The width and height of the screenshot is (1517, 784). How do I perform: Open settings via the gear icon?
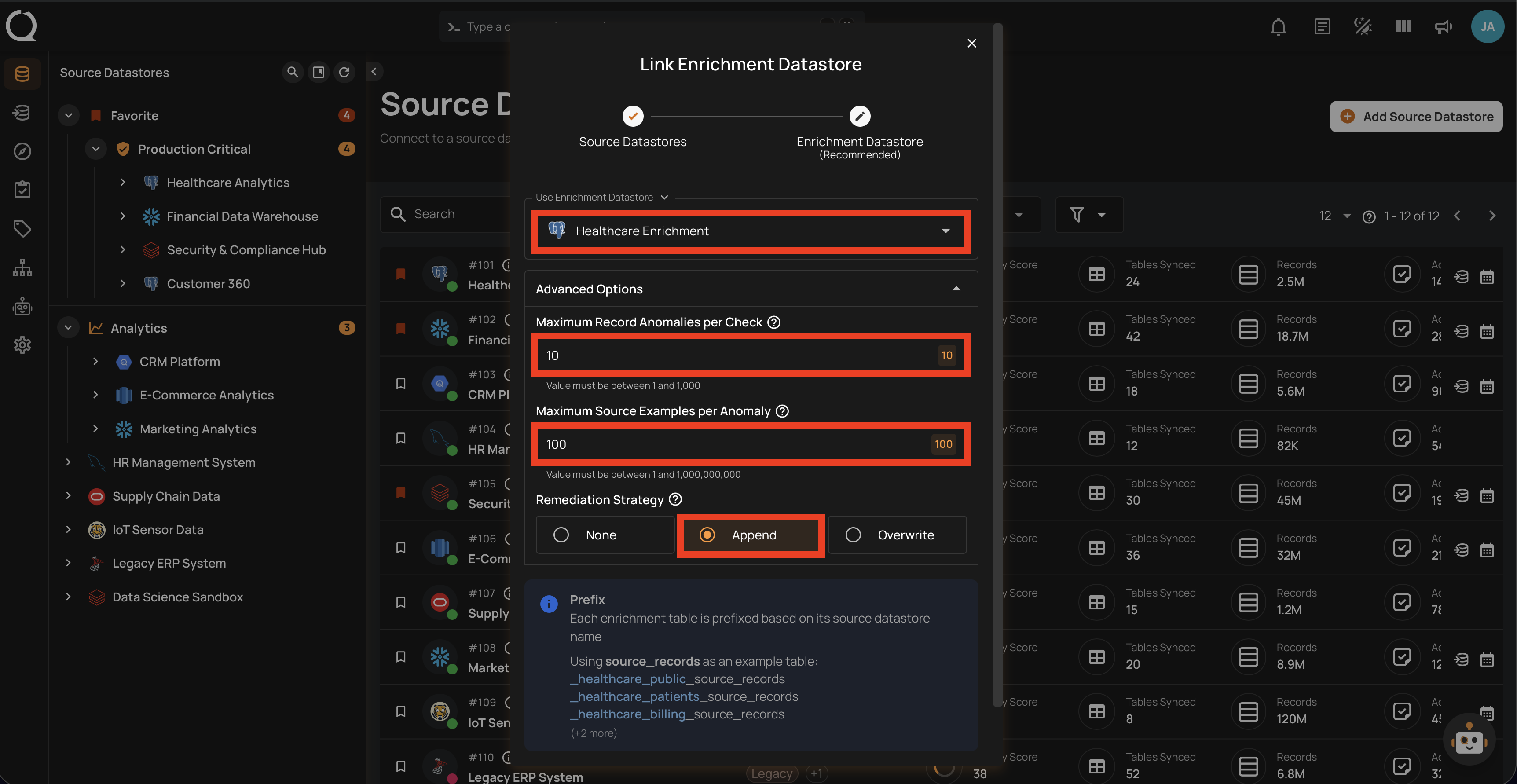[x=22, y=345]
